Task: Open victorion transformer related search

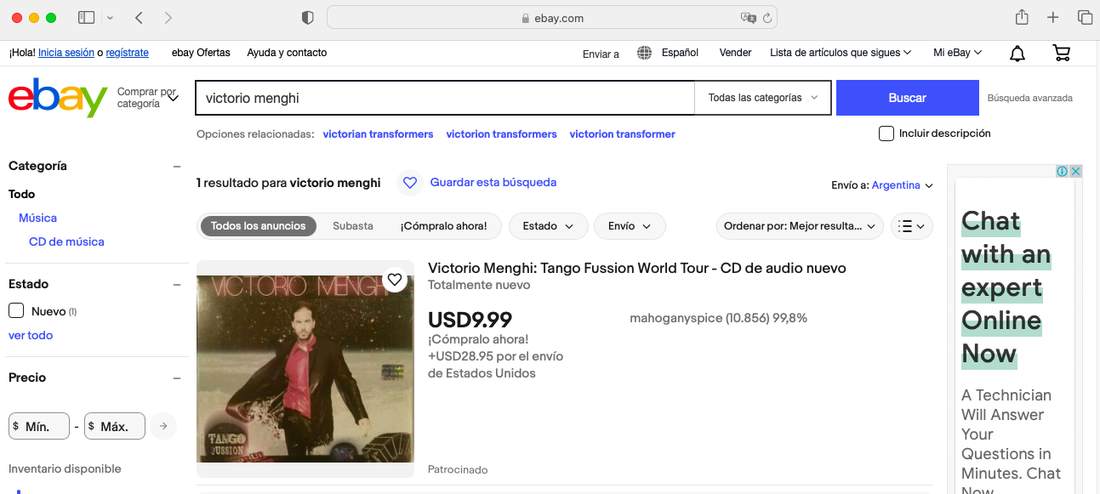Action: 622,134
